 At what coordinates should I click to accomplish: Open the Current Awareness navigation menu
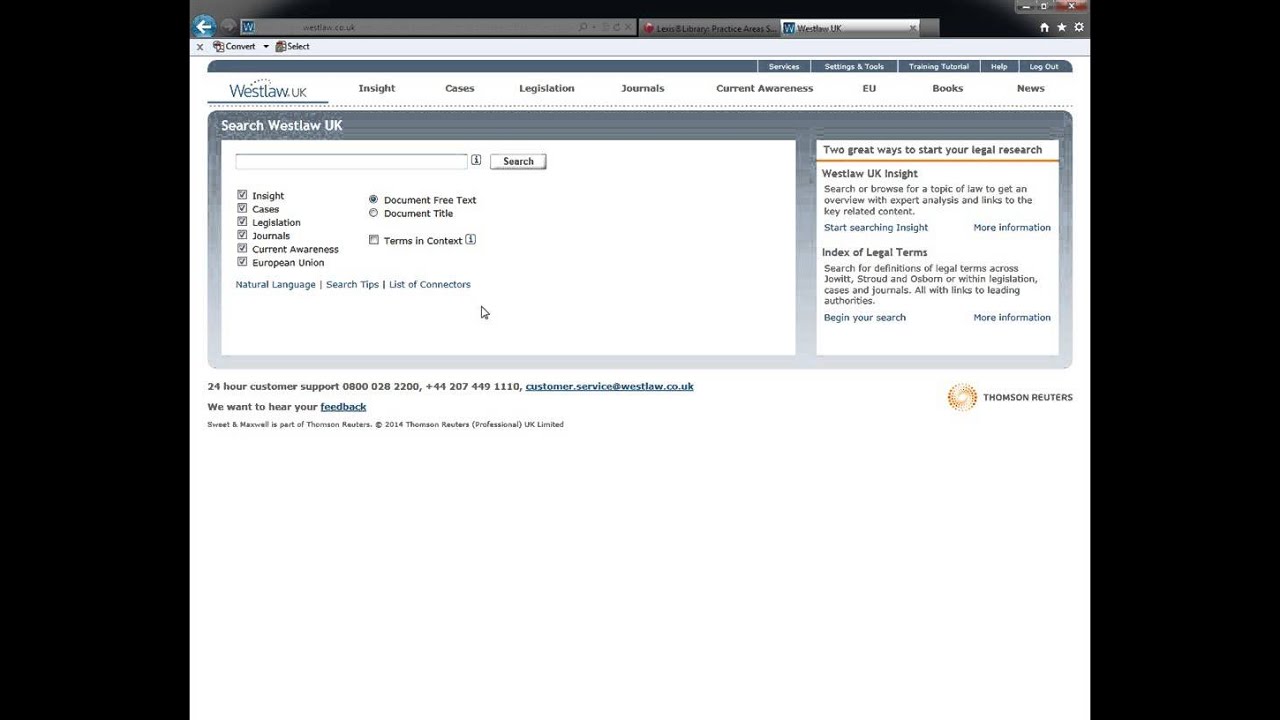point(765,88)
